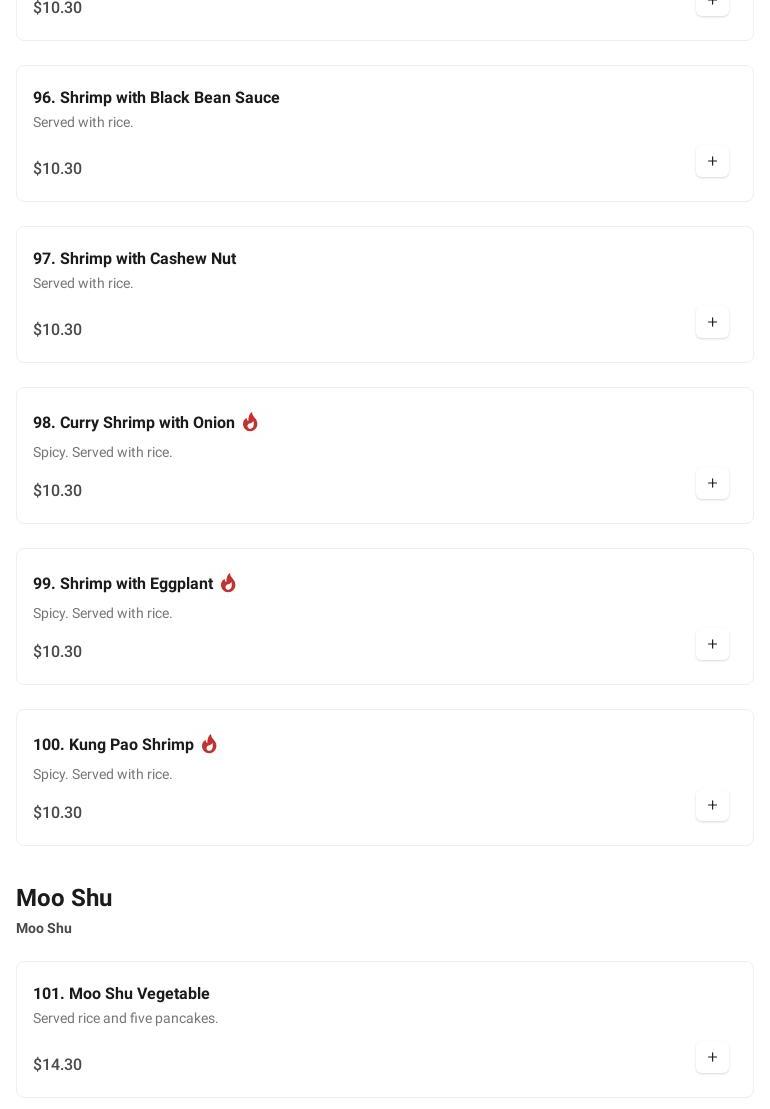This screenshot has width=770, height=1109.
Task: Add Kung Pao Shrimp to order
Action: (x=712, y=806)
